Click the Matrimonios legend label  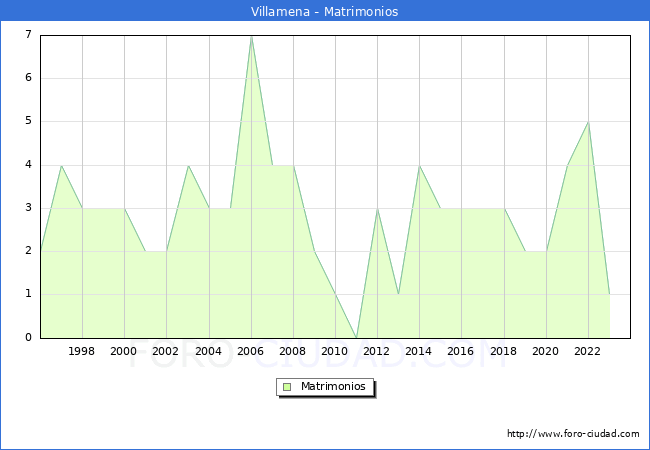click(333, 386)
